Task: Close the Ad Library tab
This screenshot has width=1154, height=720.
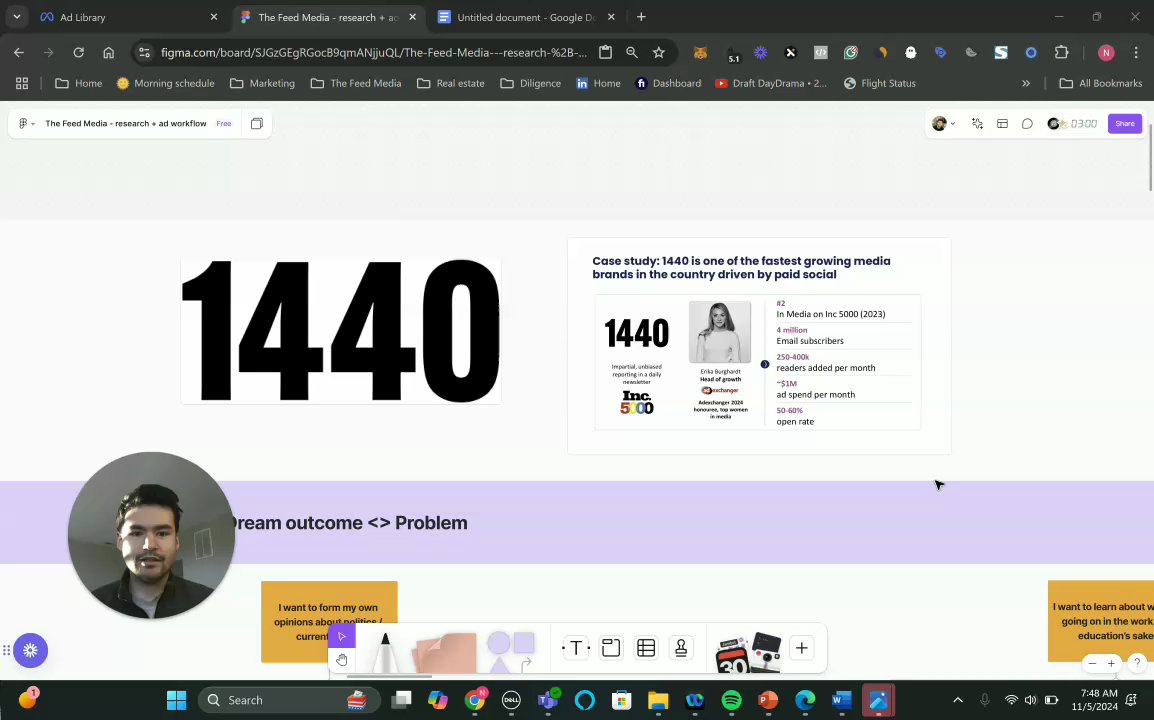Action: [213, 17]
